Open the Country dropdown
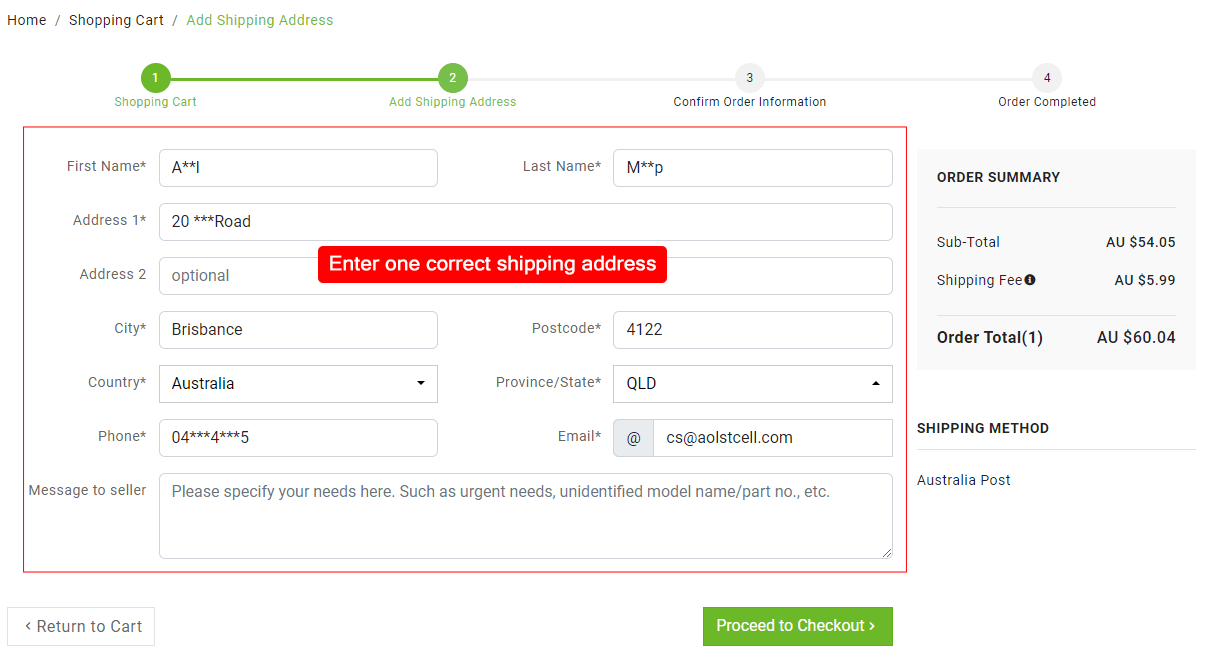The height and width of the screenshot is (659, 1208). pos(298,384)
